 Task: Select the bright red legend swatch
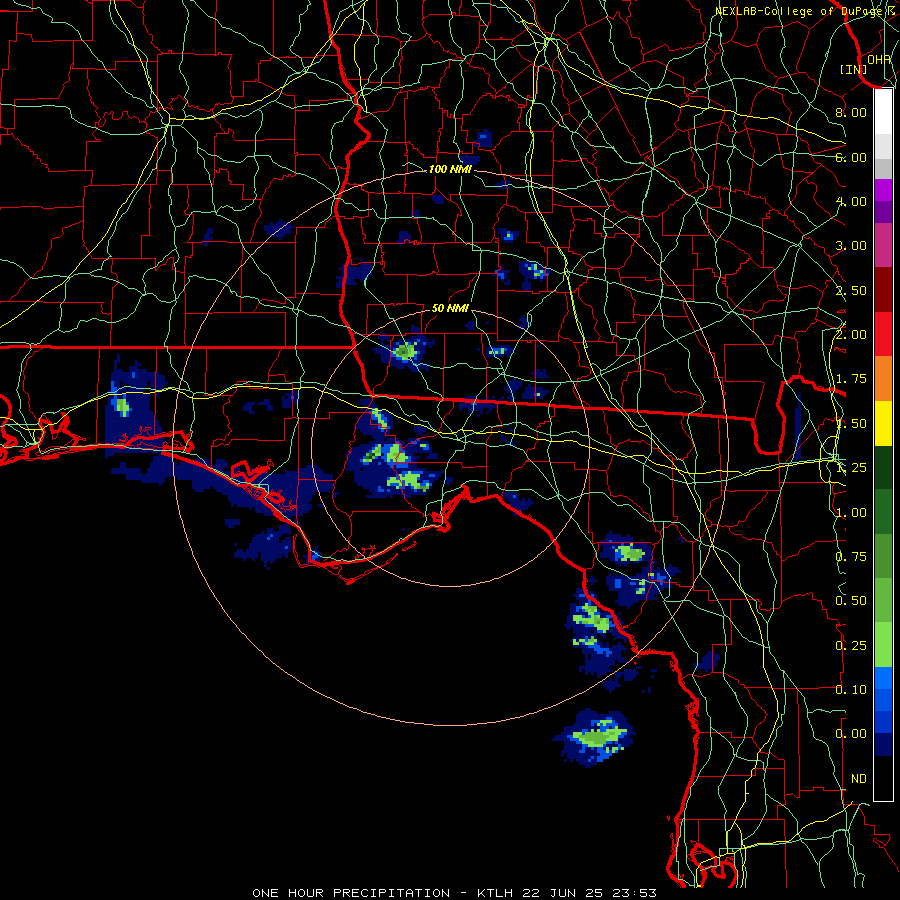[883, 334]
